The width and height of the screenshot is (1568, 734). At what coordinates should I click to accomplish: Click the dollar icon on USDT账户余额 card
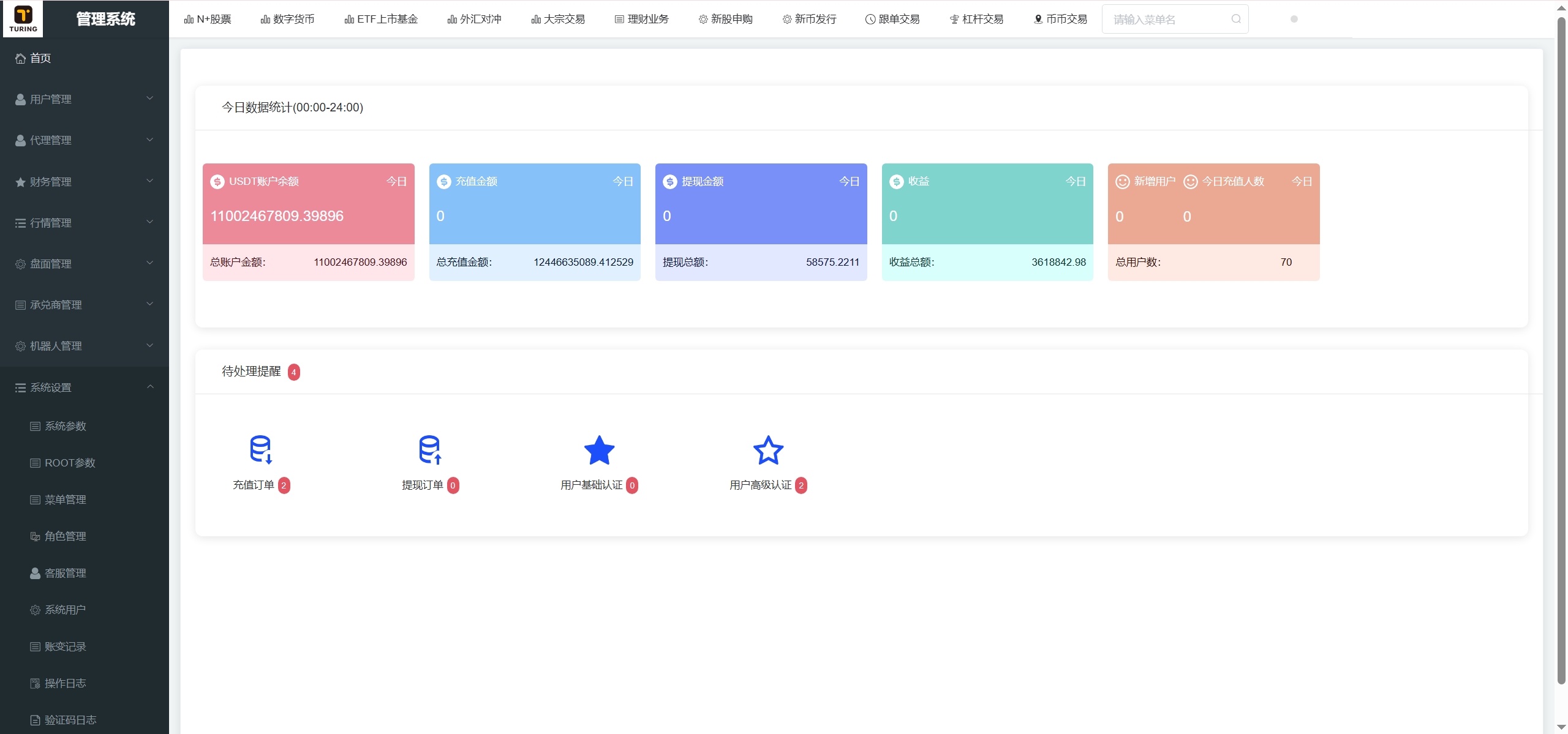tap(217, 182)
